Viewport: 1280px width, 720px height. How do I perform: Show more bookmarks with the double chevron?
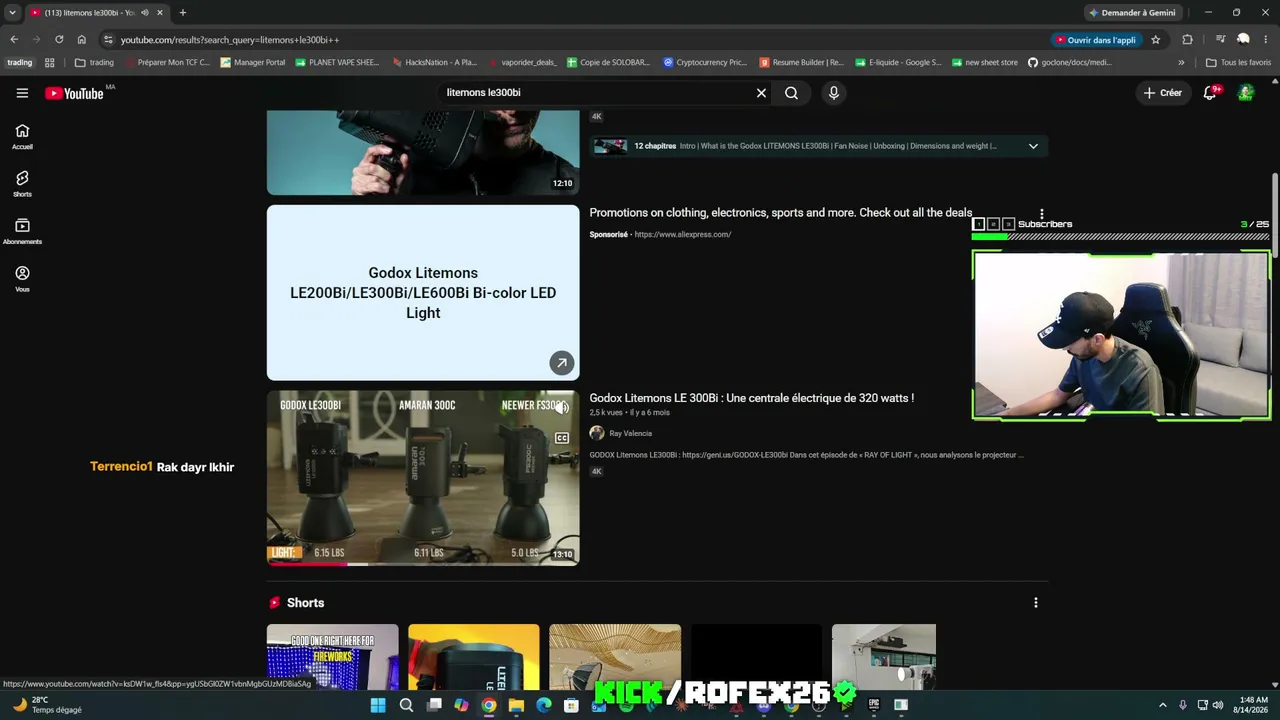(x=1181, y=62)
